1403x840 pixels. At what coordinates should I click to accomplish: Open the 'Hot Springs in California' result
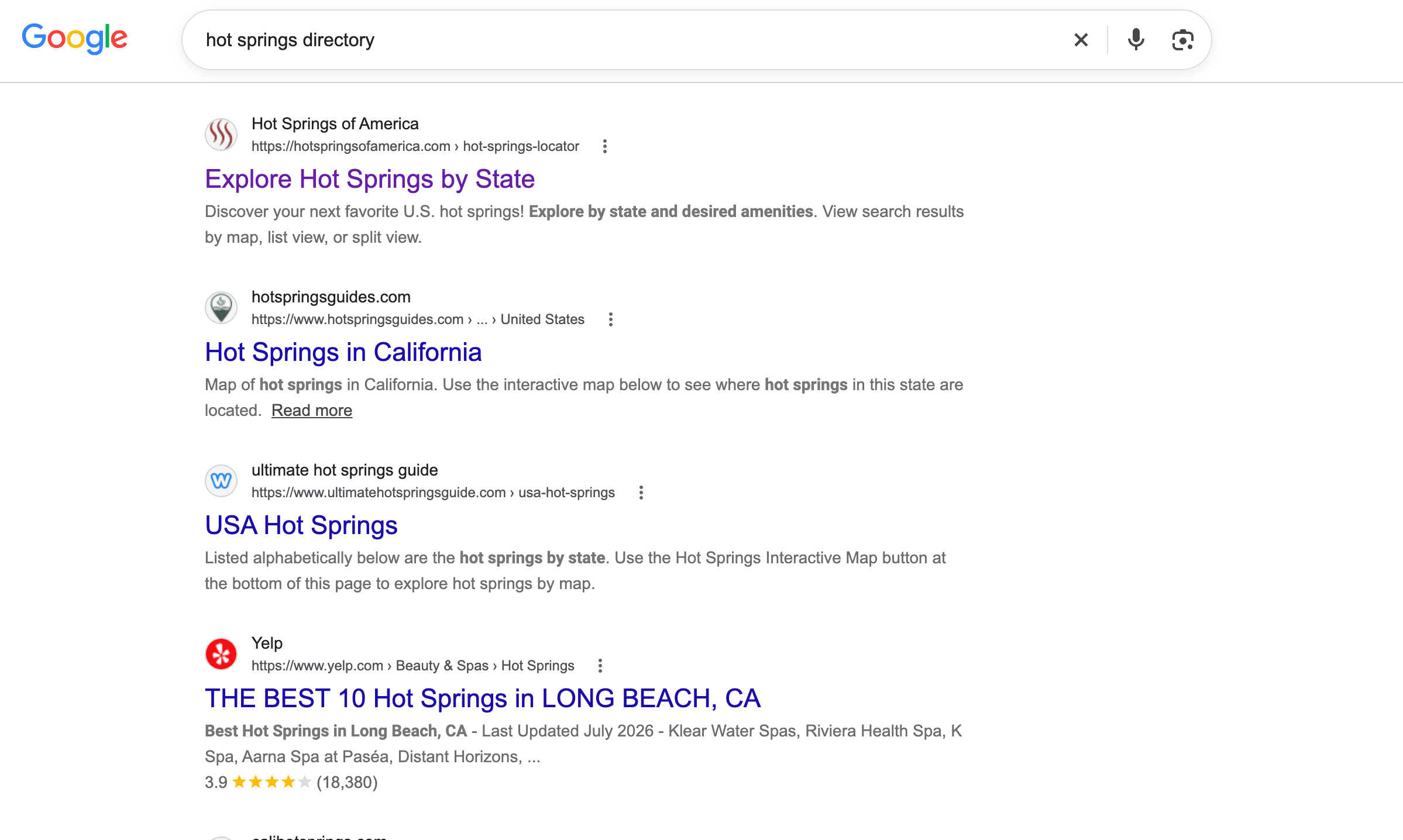coord(343,352)
